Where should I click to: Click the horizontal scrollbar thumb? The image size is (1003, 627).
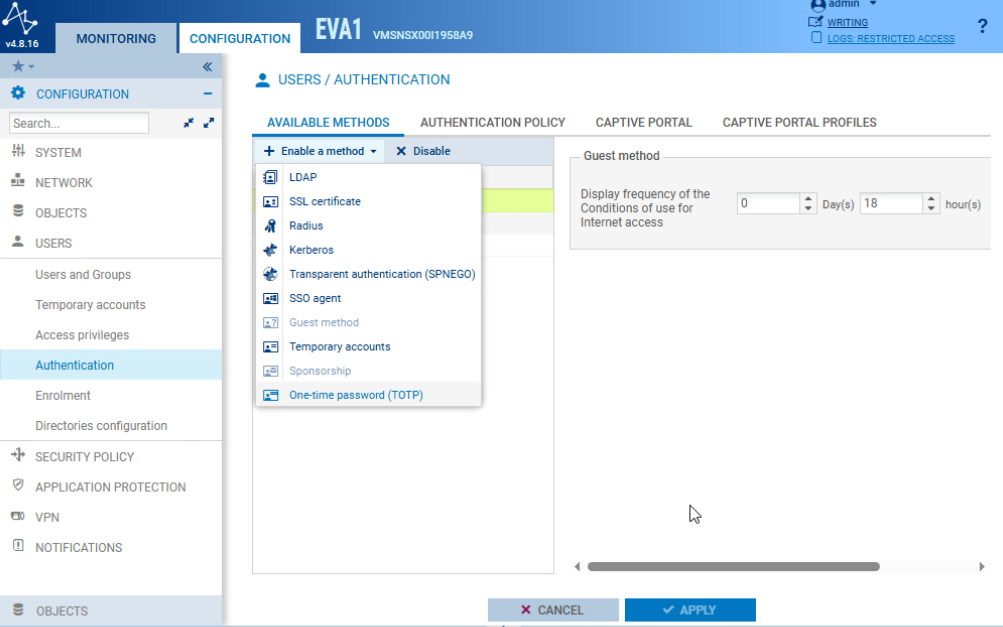click(734, 566)
